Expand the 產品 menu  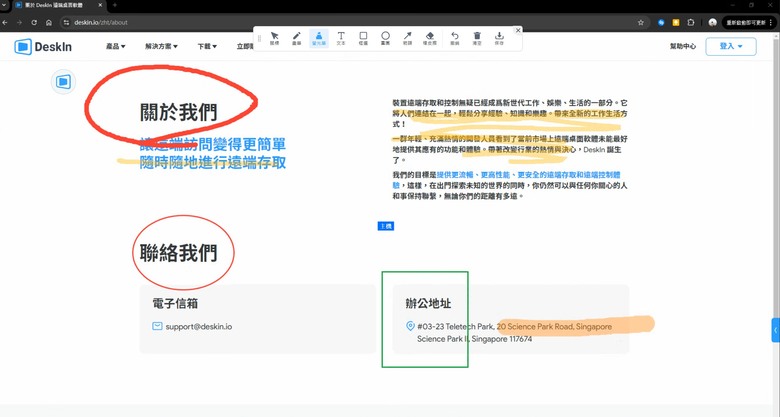point(115,46)
